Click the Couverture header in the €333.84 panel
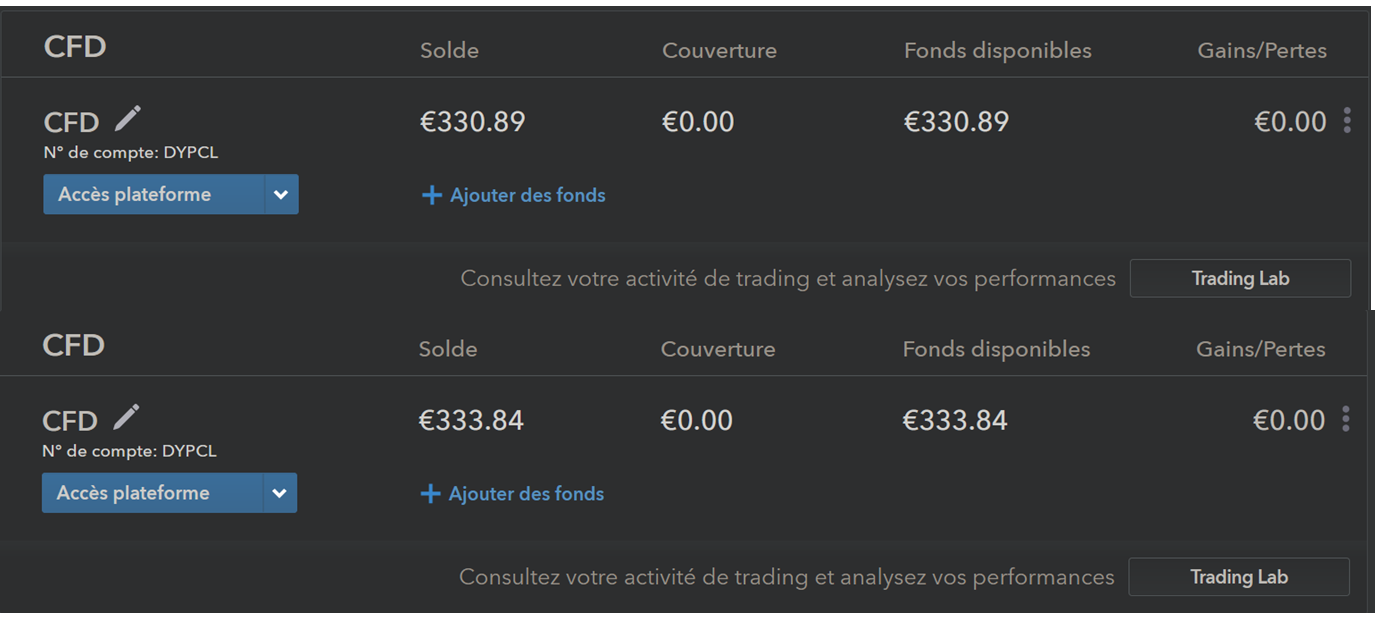This screenshot has width=1376, height=618. 717,349
